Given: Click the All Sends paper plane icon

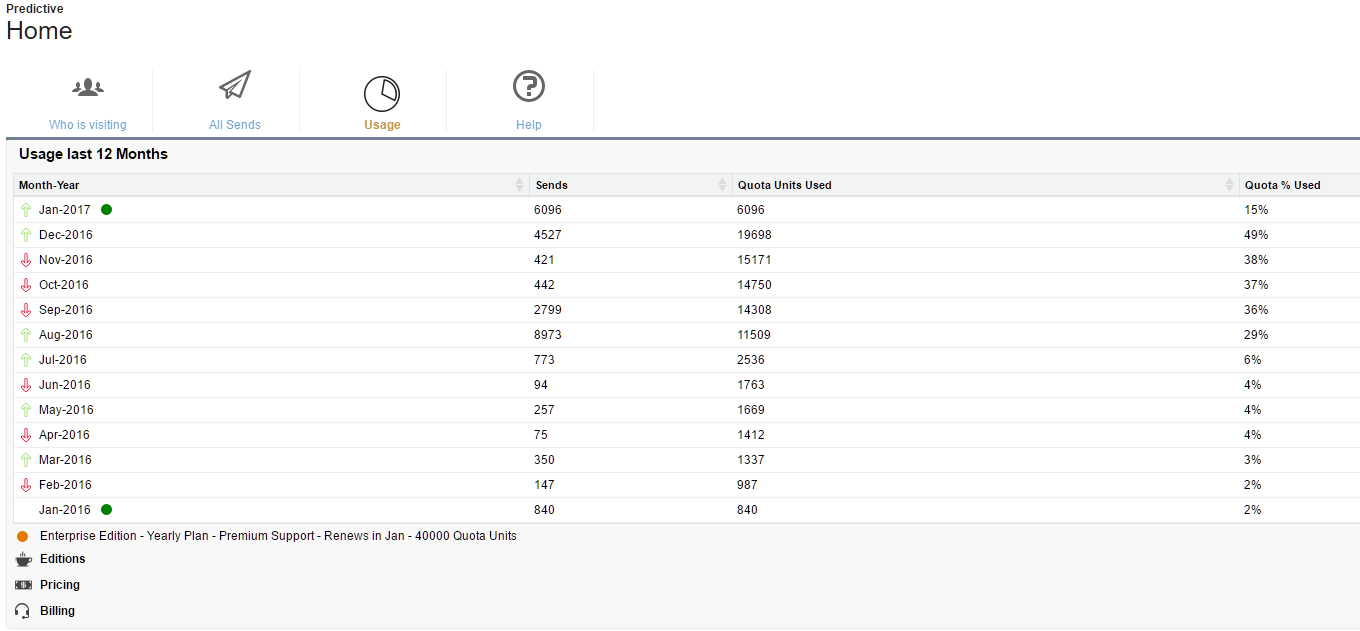Looking at the screenshot, I should pyautogui.click(x=235, y=86).
